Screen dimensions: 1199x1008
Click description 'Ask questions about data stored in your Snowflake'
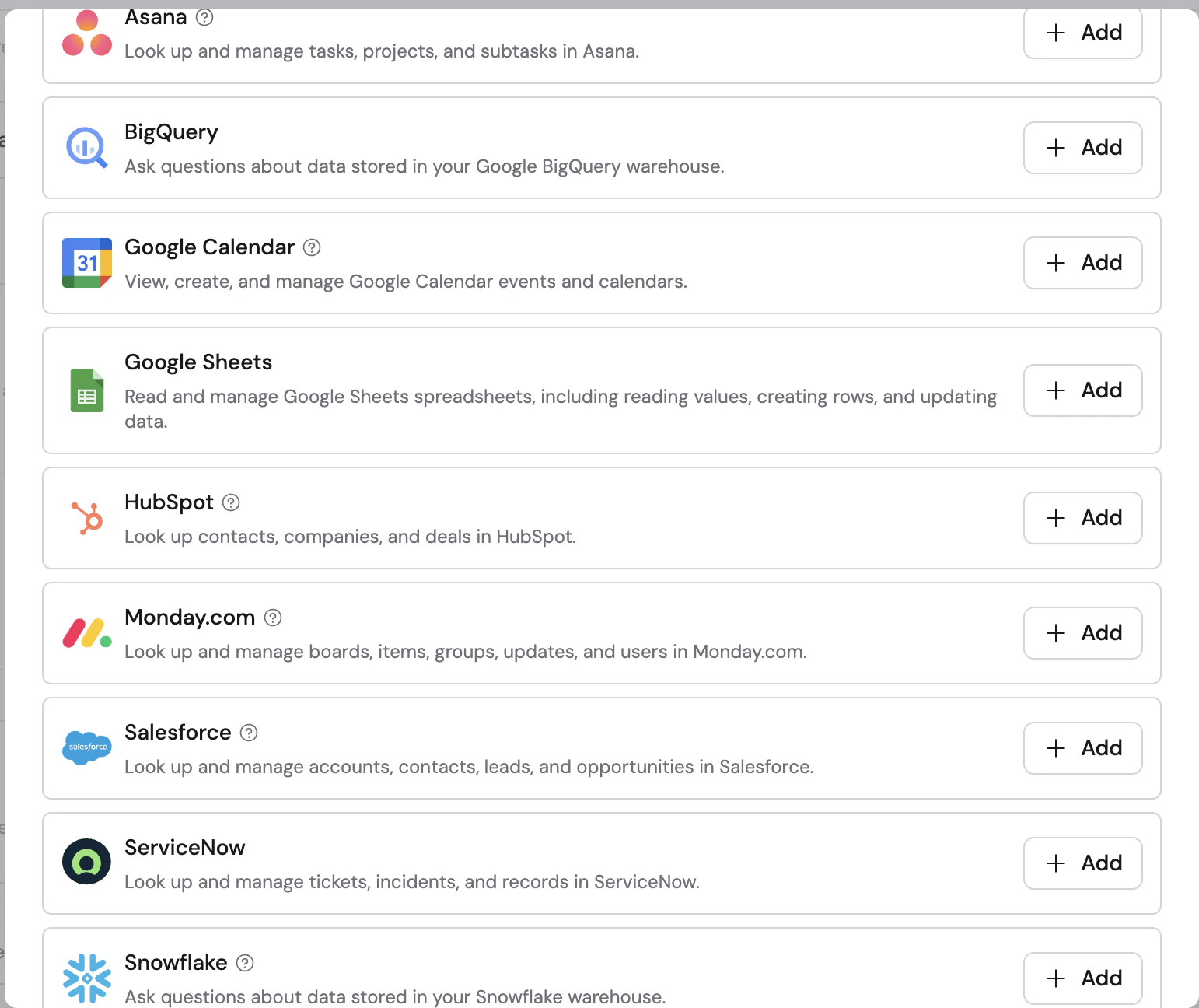(x=395, y=997)
